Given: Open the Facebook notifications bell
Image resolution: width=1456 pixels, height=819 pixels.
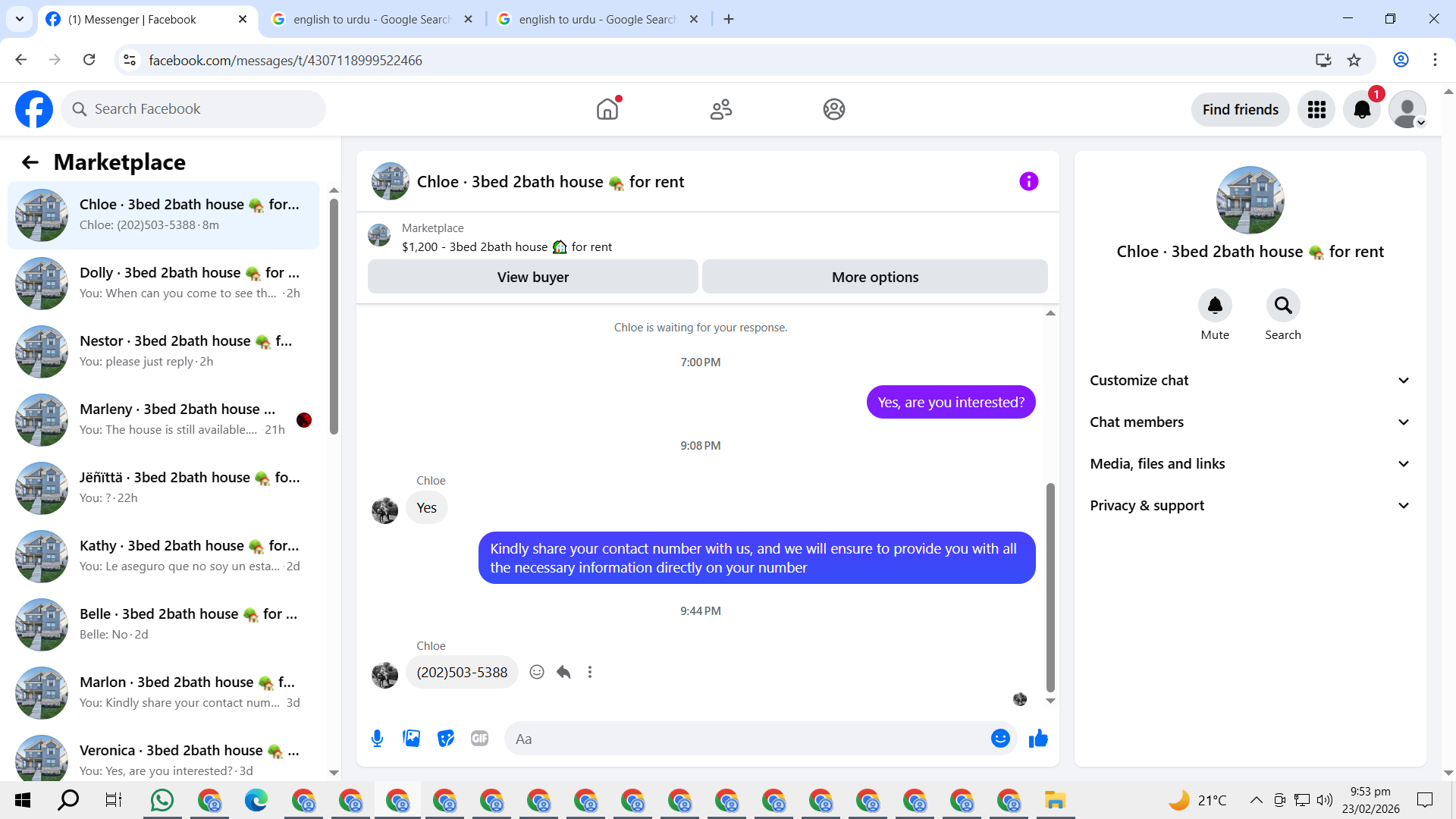Looking at the screenshot, I should pos(1362,109).
